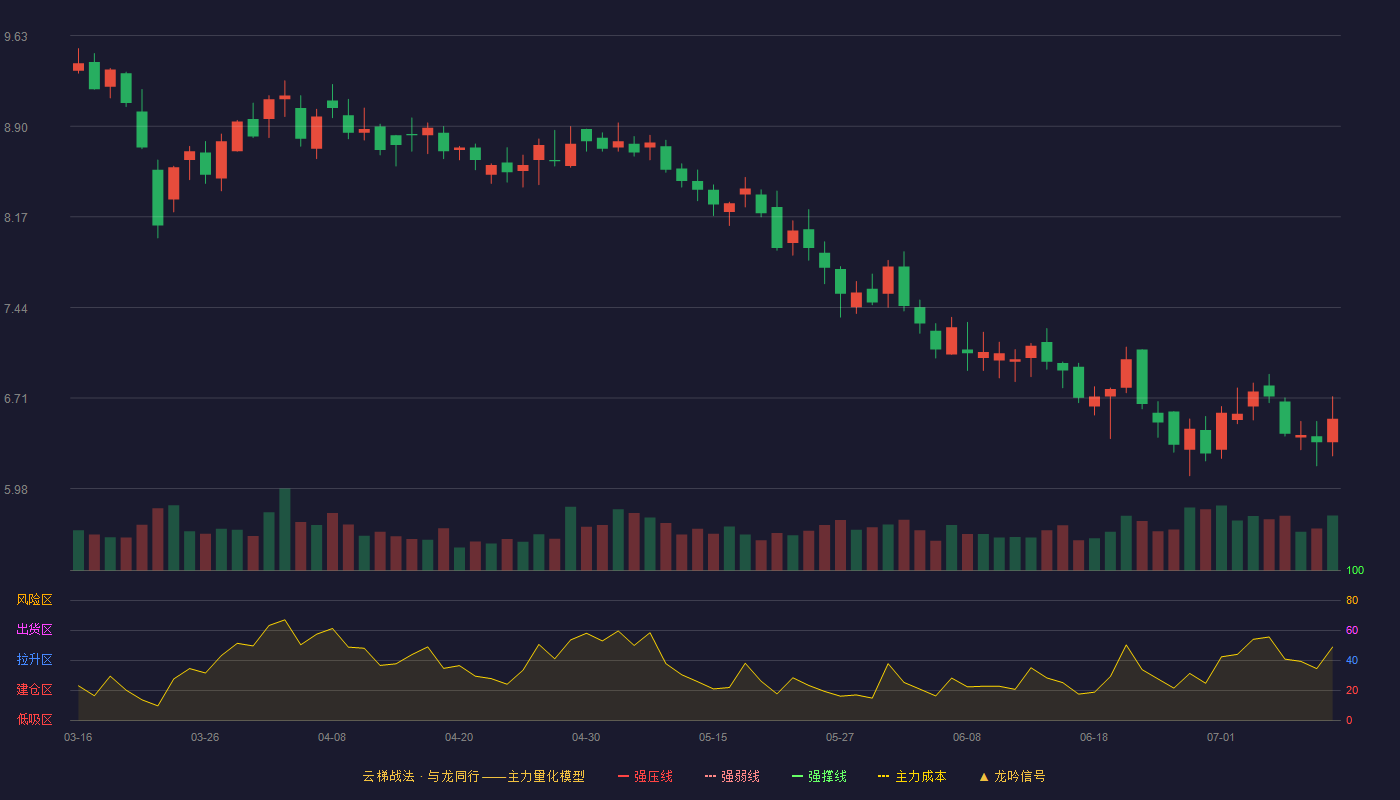Click the 拉升区 zone label
This screenshot has height=800, width=1400.
[x=34, y=660]
